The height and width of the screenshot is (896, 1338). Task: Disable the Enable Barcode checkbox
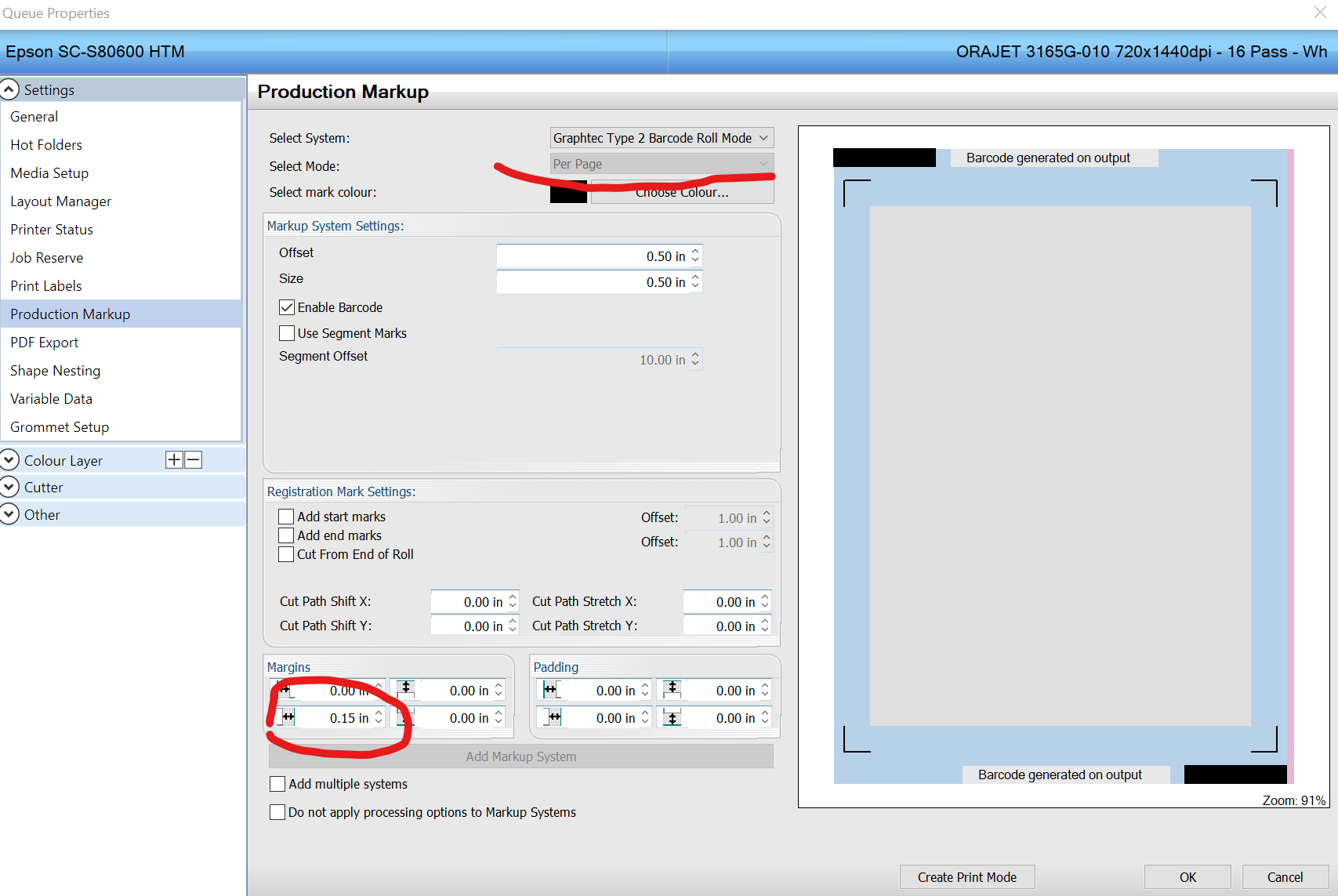pos(287,307)
